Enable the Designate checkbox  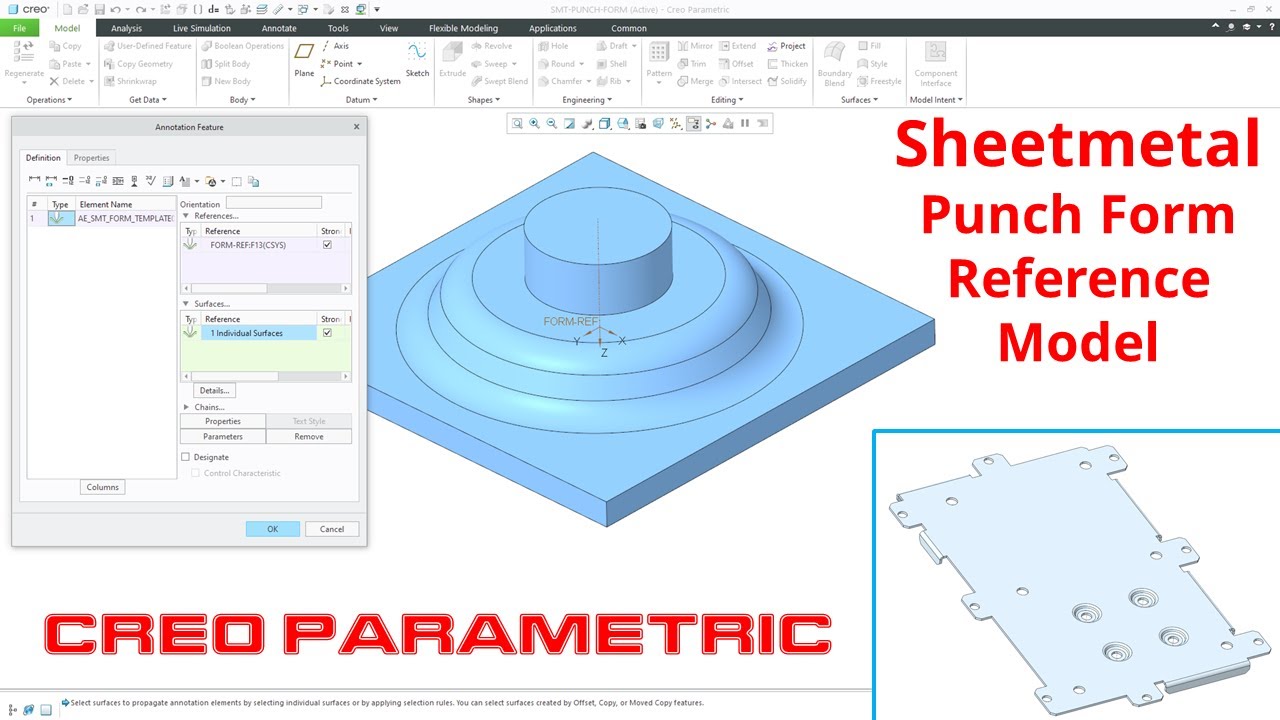[185, 457]
